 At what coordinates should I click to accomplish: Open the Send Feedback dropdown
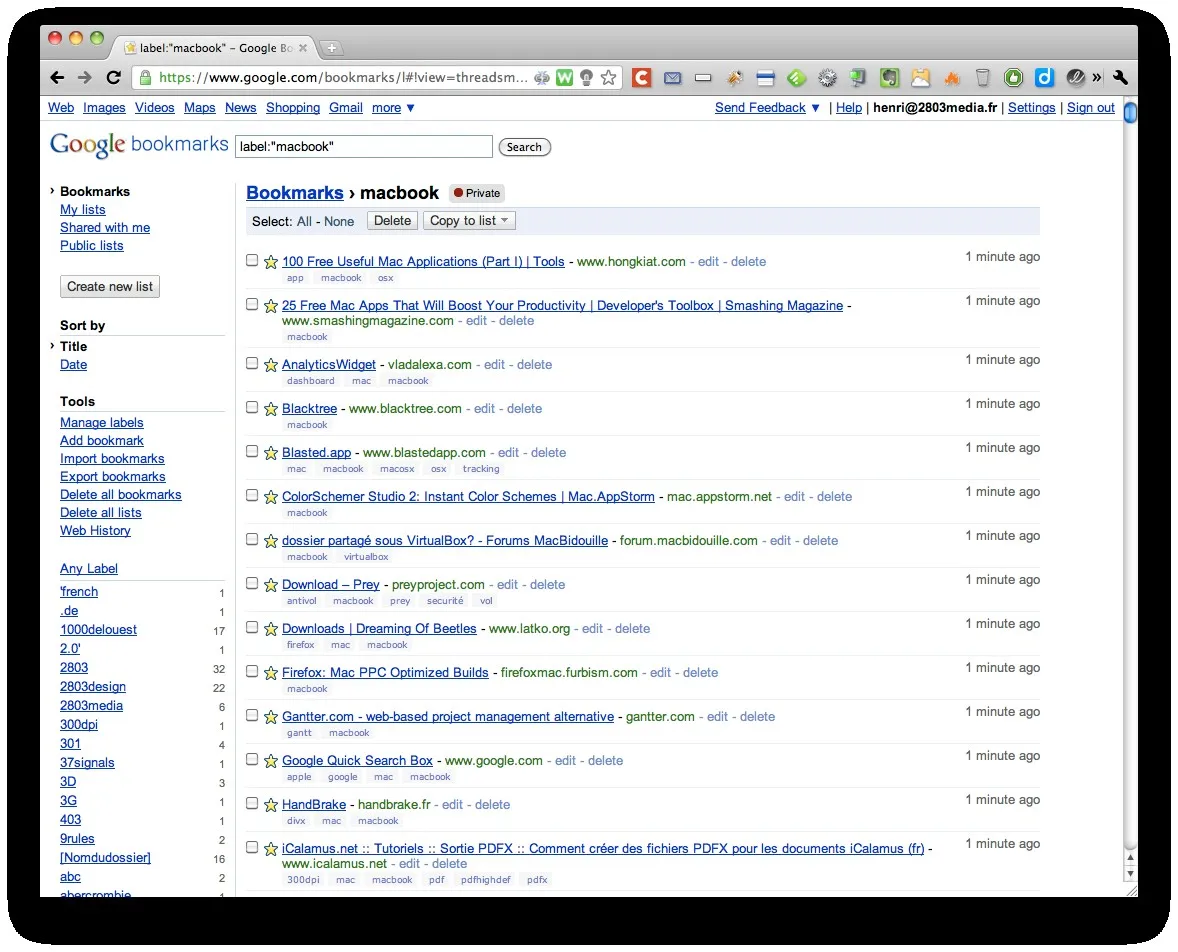pyautogui.click(x=767, y=107)
